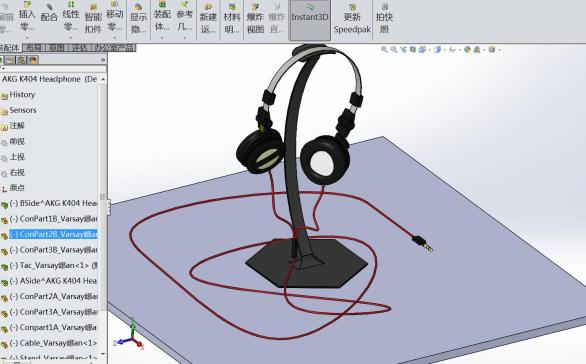Select the 注解 annotations folder
Image resolution: width=586 pixels, height=364 pixels.
click(x=17, y=126)
